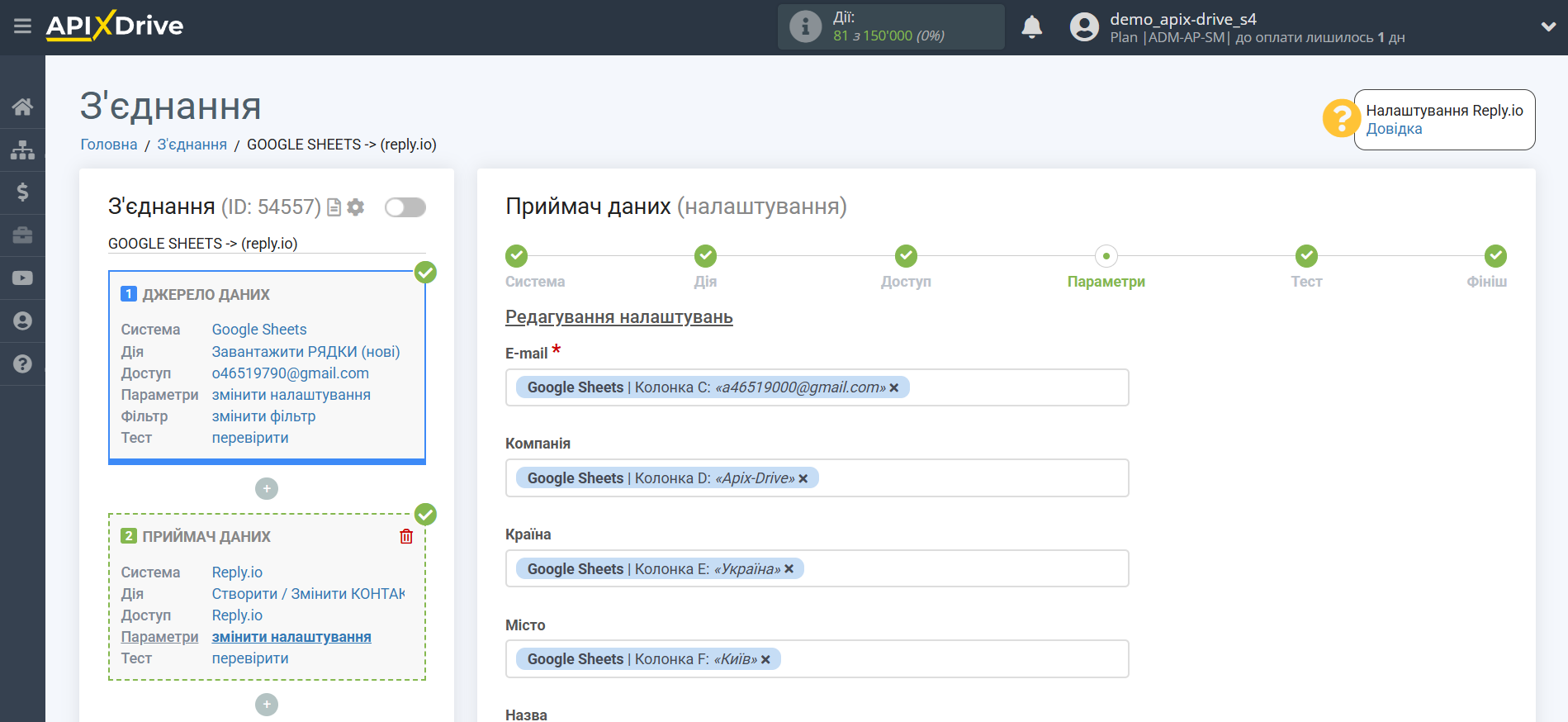Open the YouTube video sidebar icon

[22, 278]
